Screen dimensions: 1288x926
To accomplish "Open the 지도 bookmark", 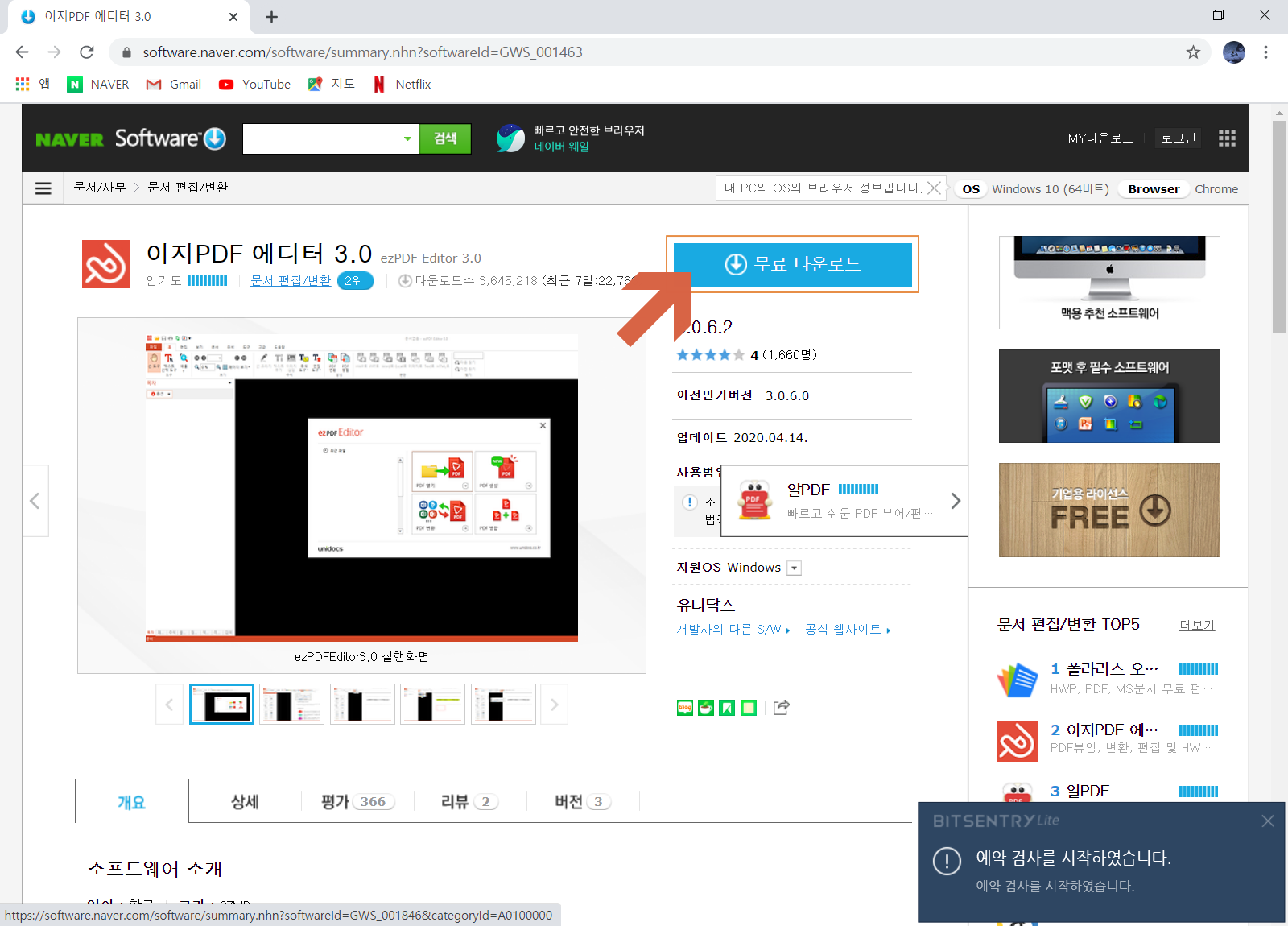I will [x=332, y=85].
